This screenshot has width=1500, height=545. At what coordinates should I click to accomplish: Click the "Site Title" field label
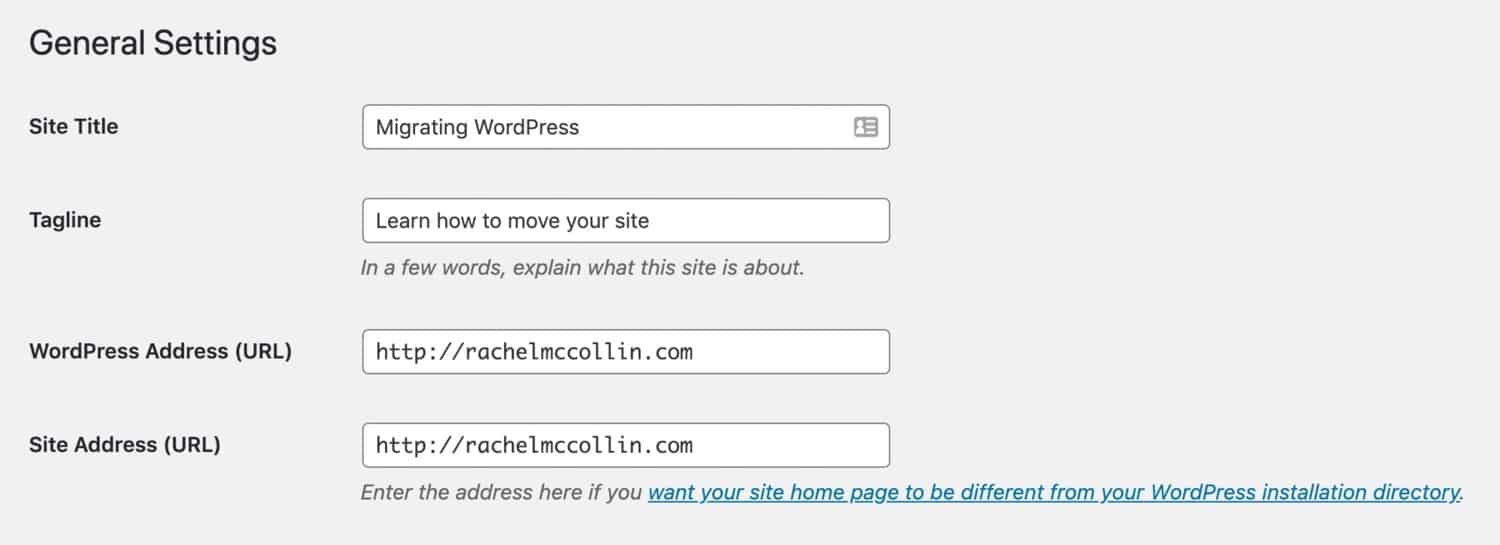pos(74,127)
